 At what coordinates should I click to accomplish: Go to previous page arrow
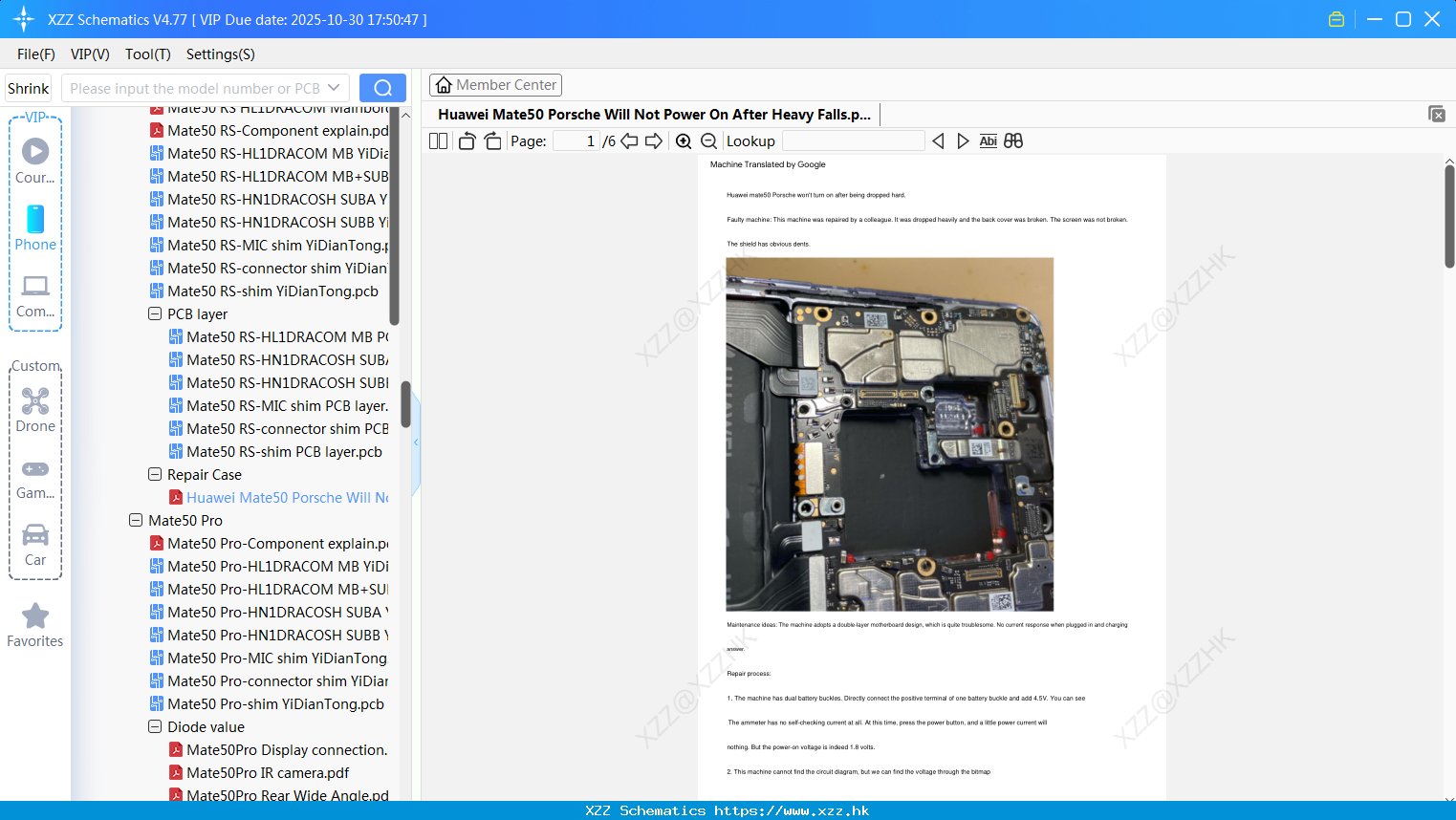coord(629,141)
